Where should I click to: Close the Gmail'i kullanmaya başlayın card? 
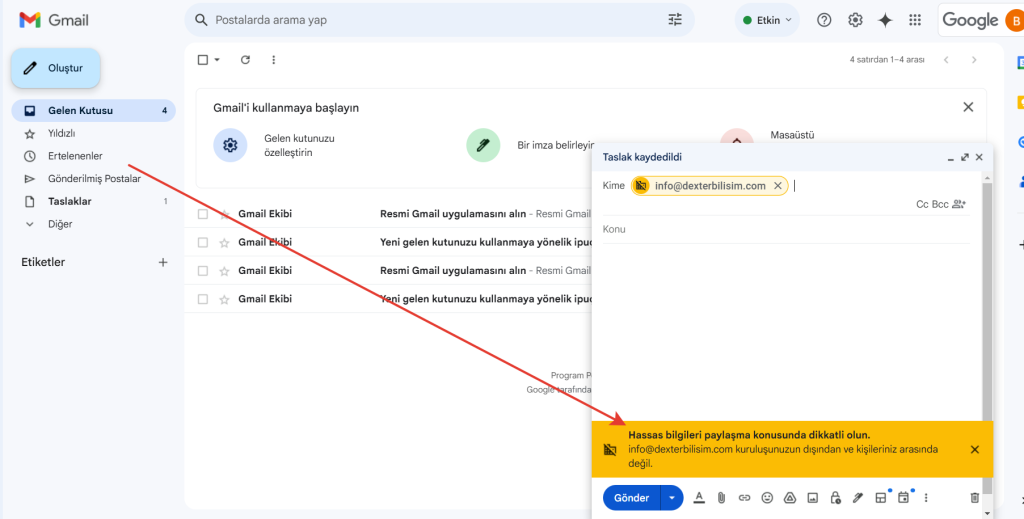coord(968,107)
